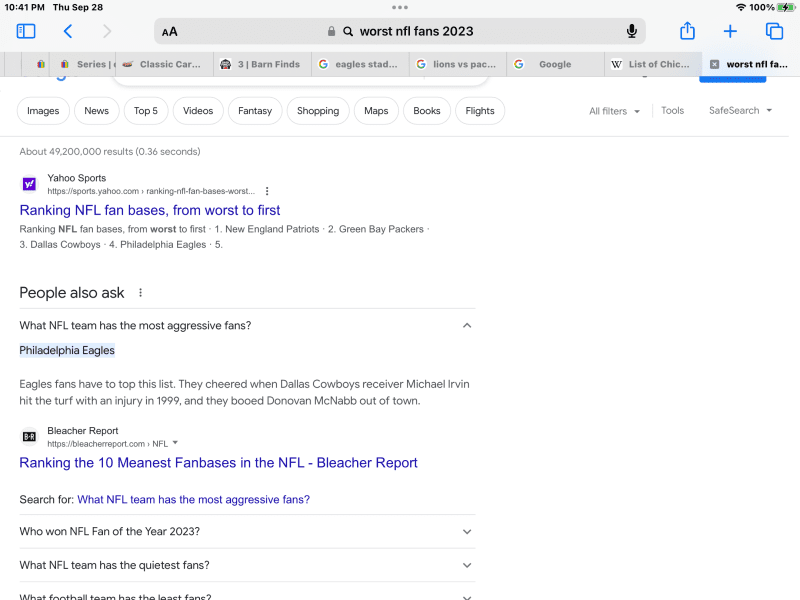The image size is (800, 600).
Task: Click the highlighted 'Philadelphia Eagles' answer text
Action: click(x=67, y=351)
